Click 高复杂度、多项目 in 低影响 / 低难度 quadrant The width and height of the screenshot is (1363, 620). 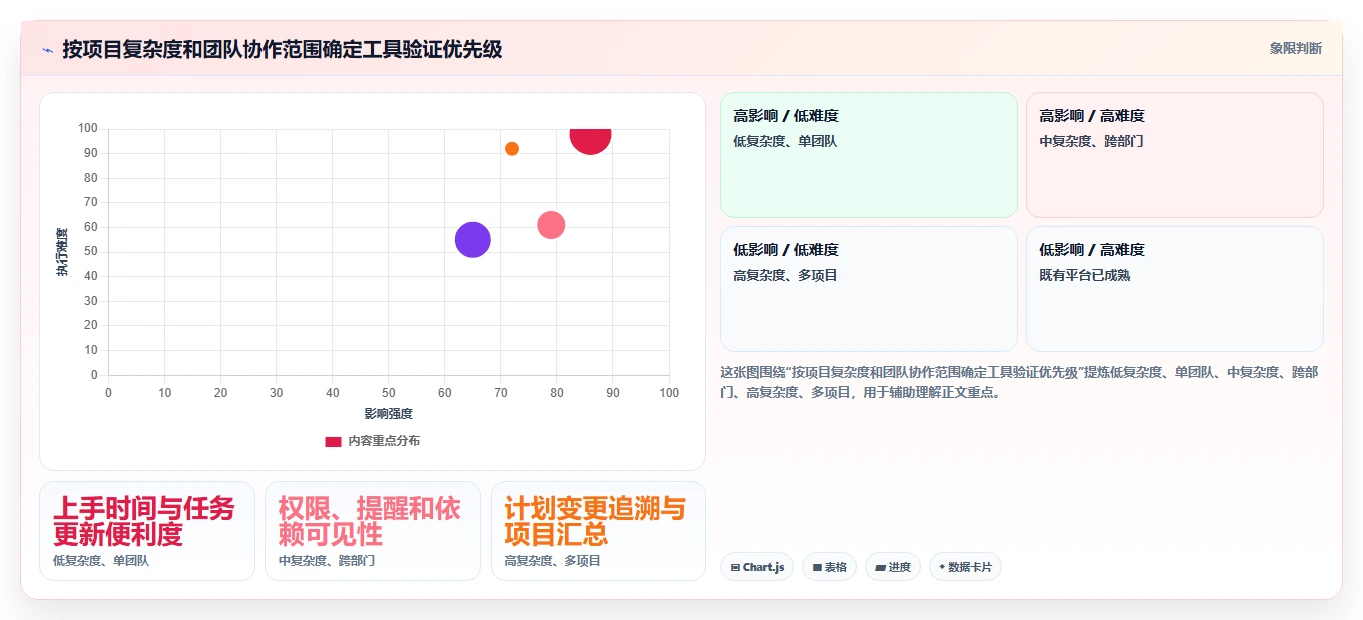(785, 275)
